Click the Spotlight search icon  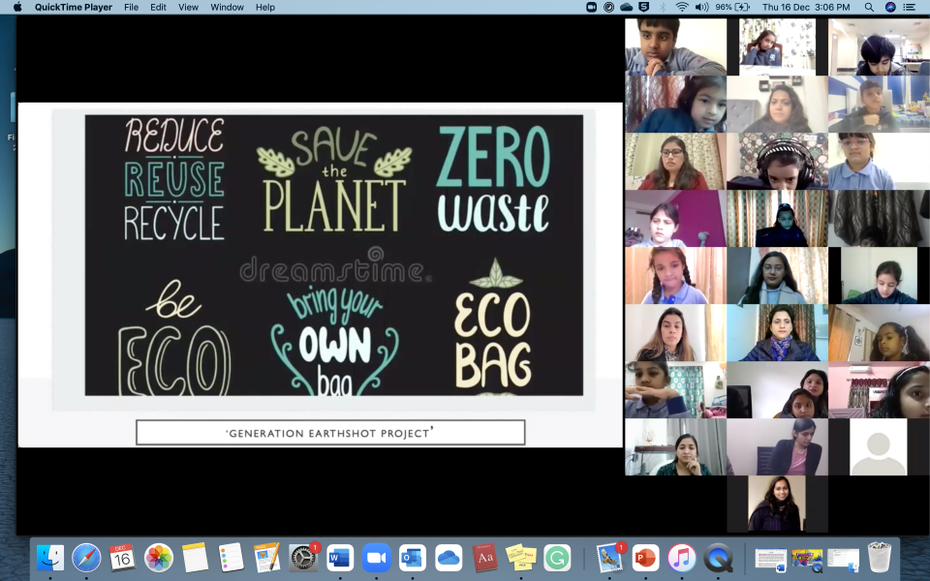tap(869, 7)
